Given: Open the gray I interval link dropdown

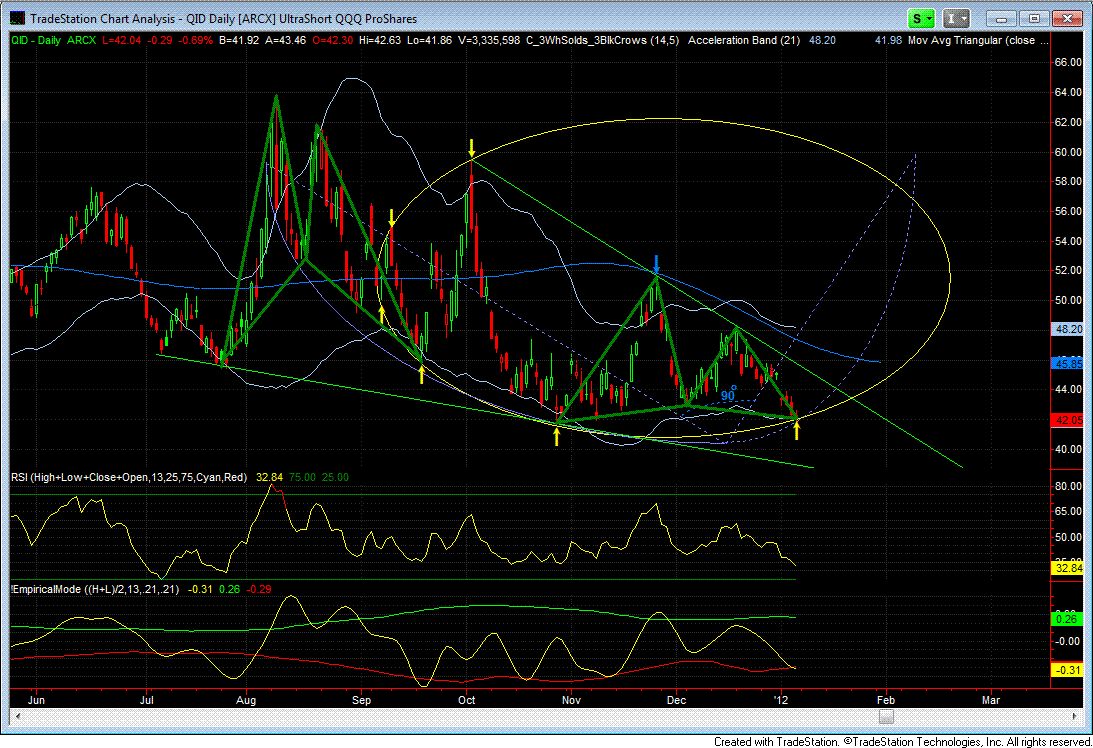Looking at the screenshot, I should coord(956,19).
